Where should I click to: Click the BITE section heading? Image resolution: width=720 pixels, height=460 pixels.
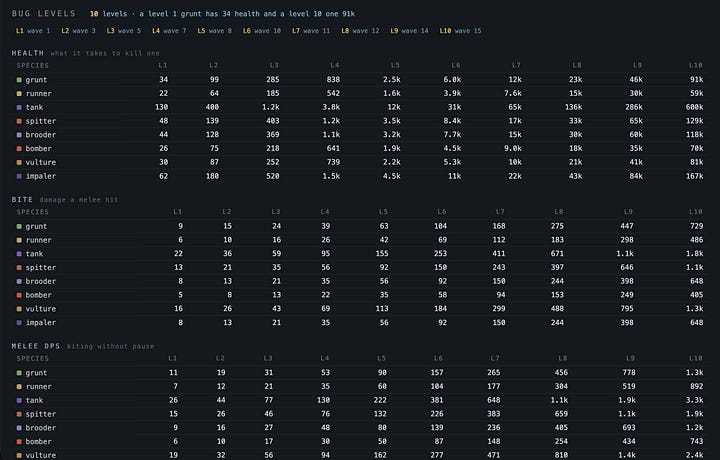click(x=22, y=200)
